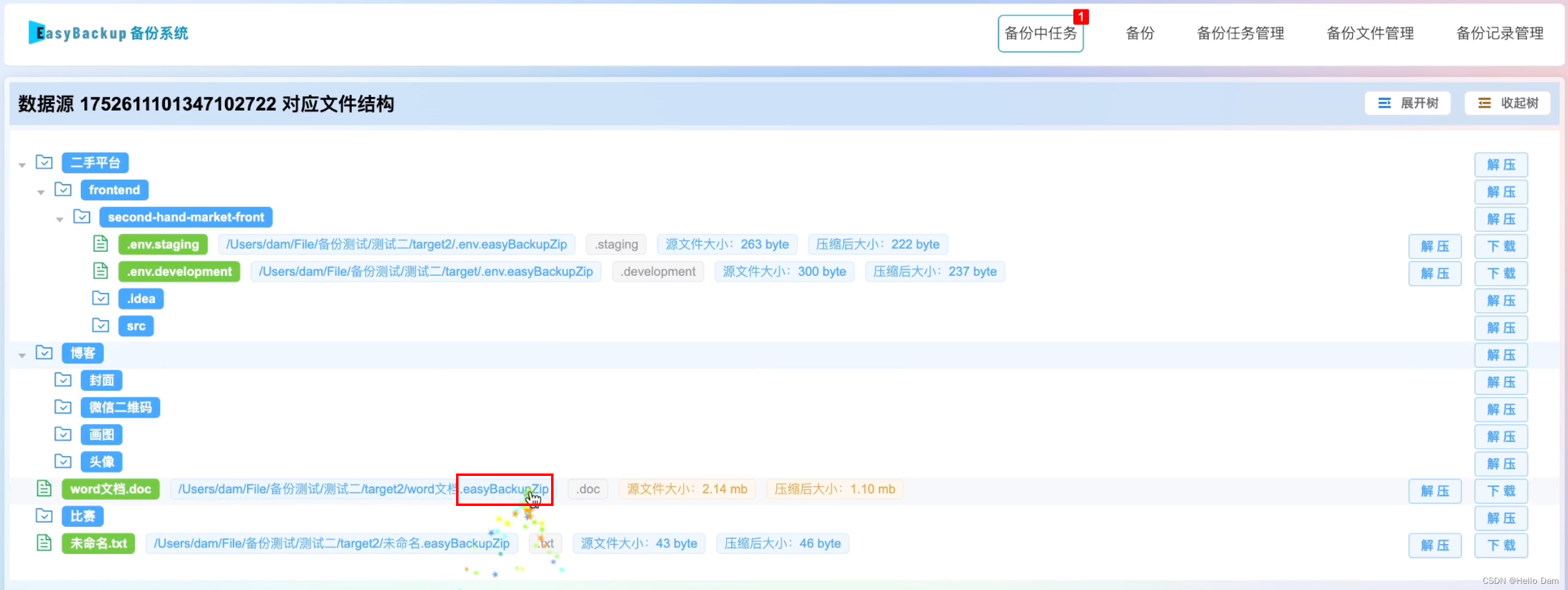1568x590 pixels.
Task: Click 解压 in the .env.staging row
Action: (1435, 247)
